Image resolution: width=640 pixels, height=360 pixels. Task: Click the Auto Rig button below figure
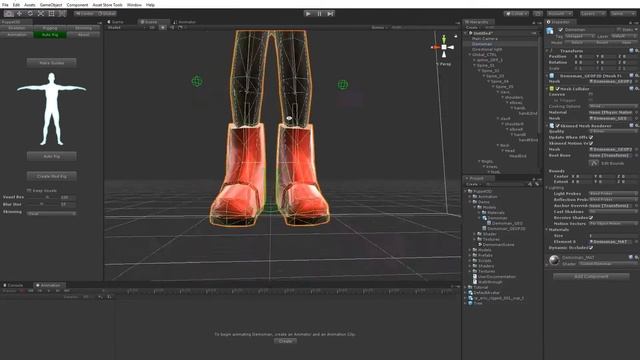[51, 156]
